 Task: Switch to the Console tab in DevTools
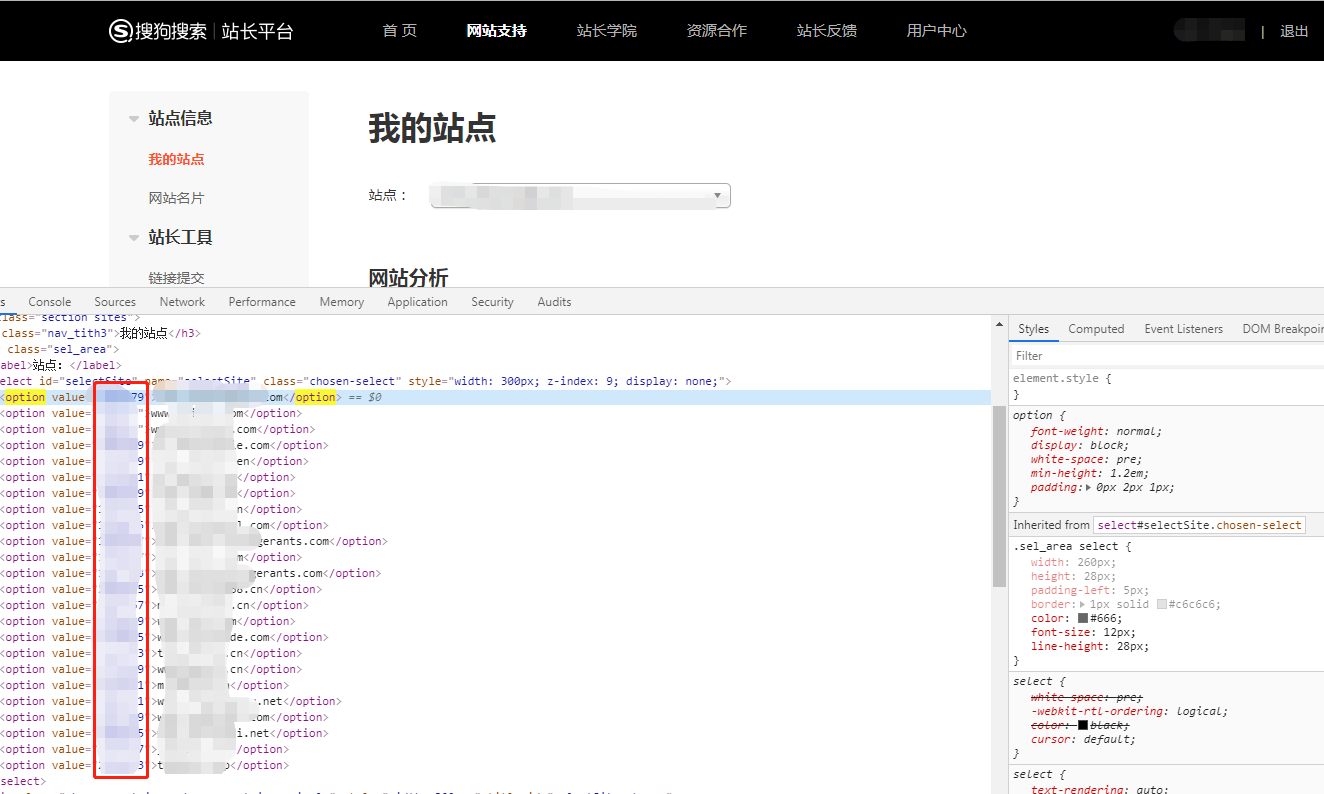click(50, 302)
